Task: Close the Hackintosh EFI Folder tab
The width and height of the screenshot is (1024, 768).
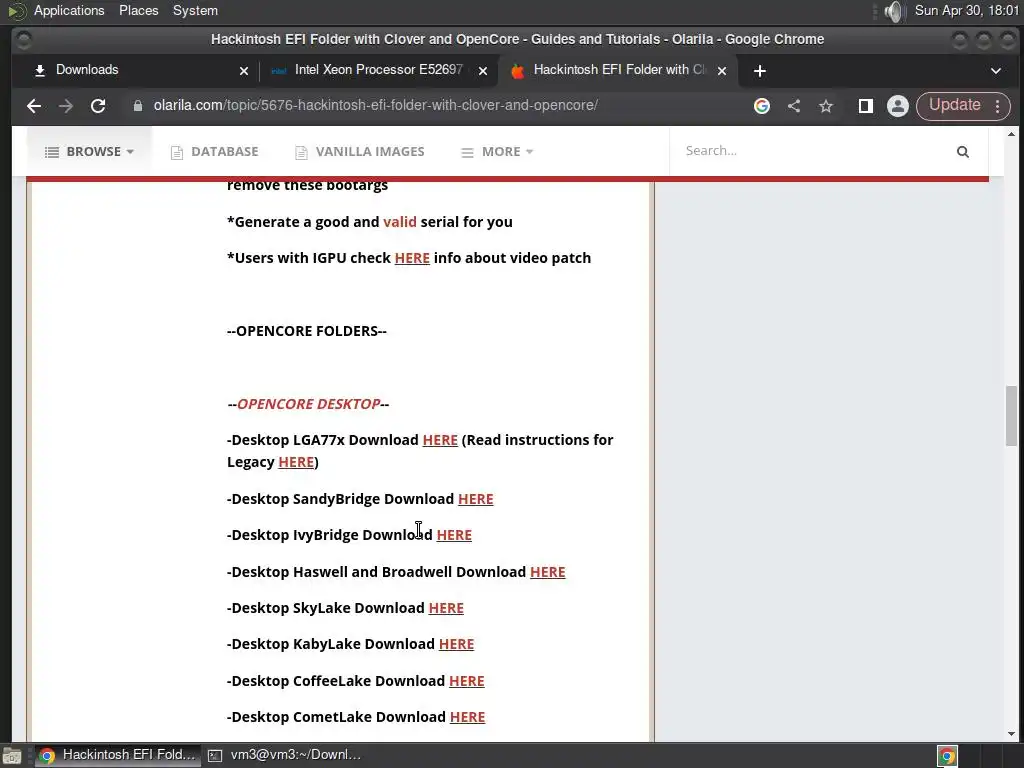Action: pyautogui.click(x=722, y=71)
